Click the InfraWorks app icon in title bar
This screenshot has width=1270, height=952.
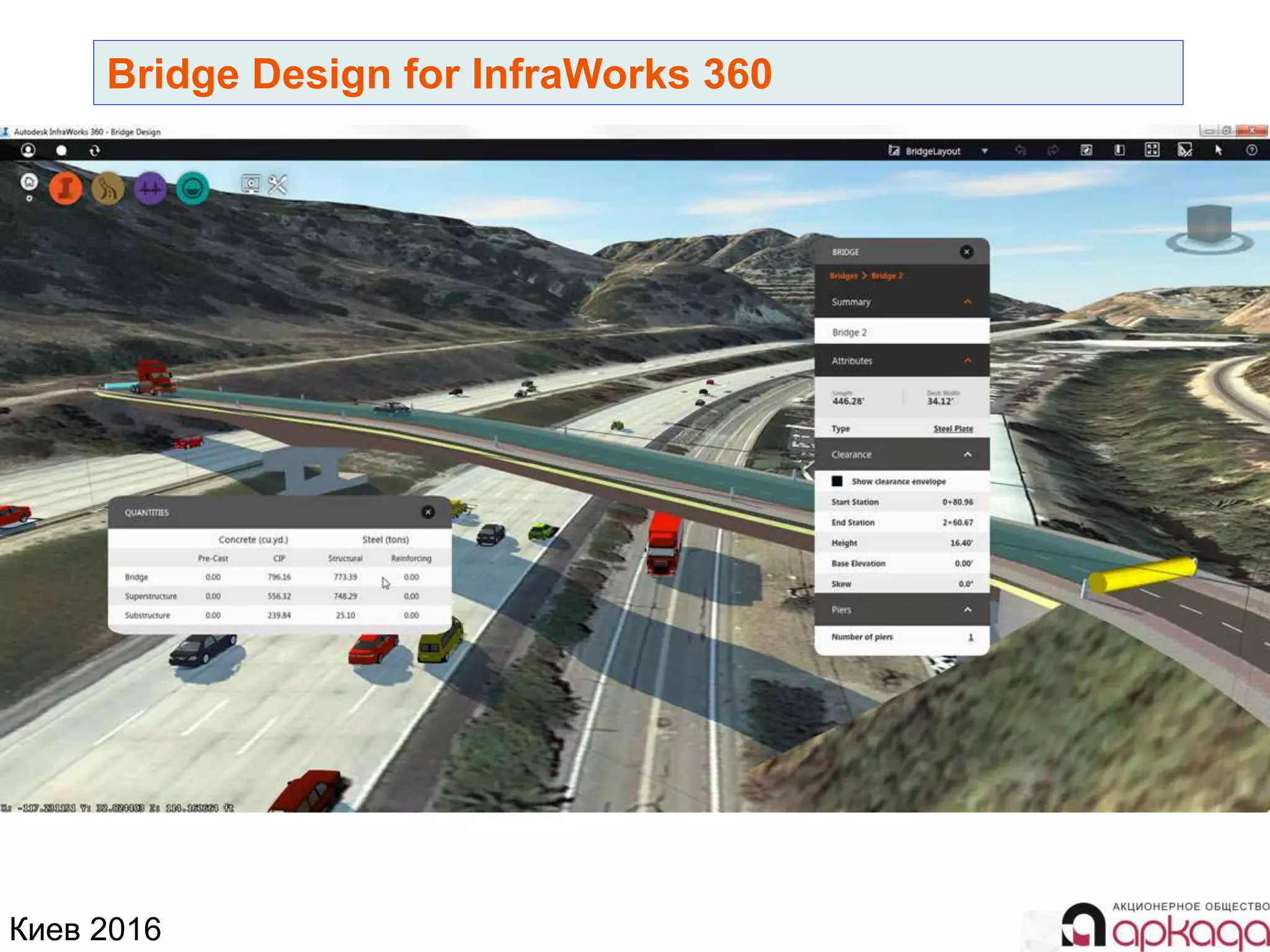coord(6,131)
